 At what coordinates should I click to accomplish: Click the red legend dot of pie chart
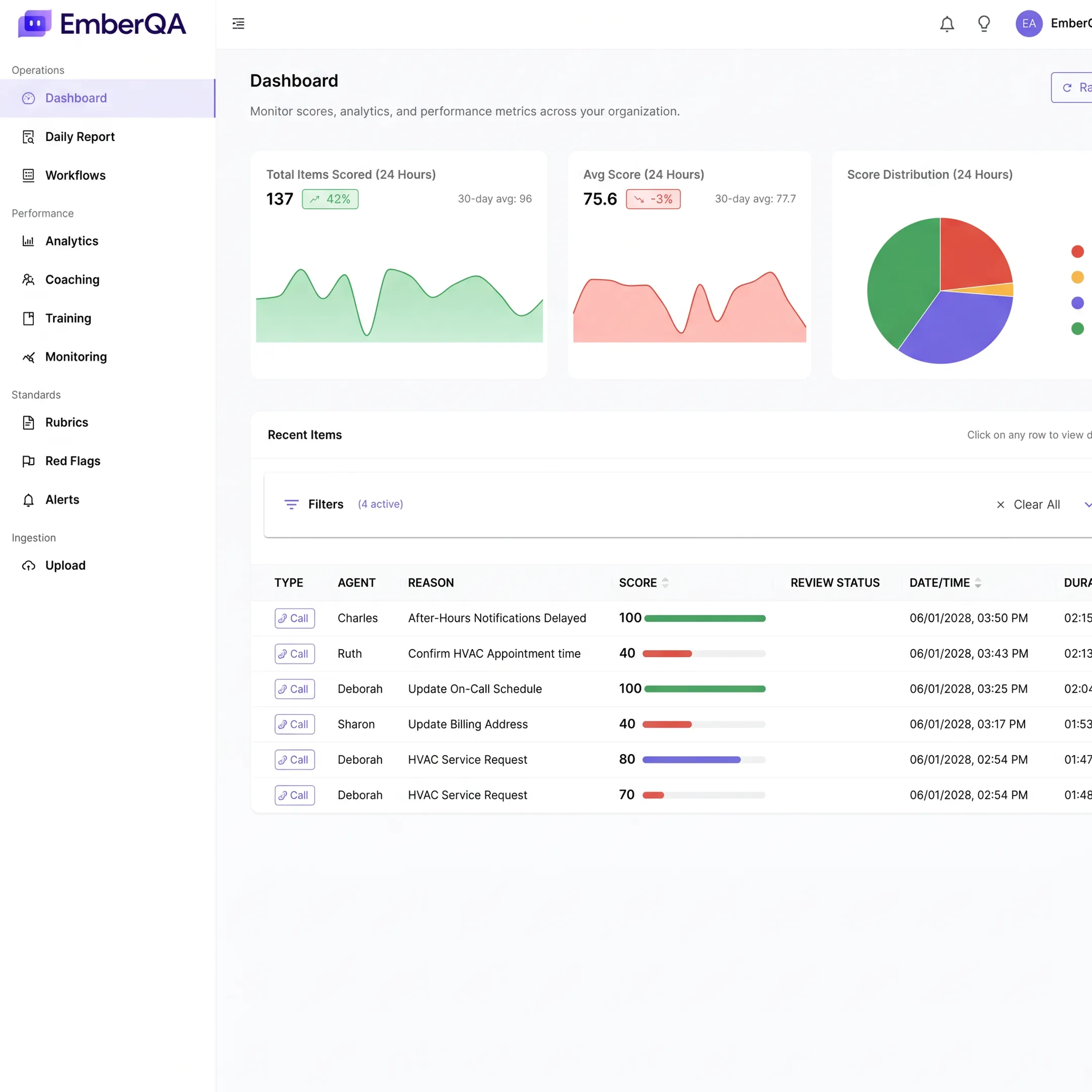click(x=1077, y=252)
